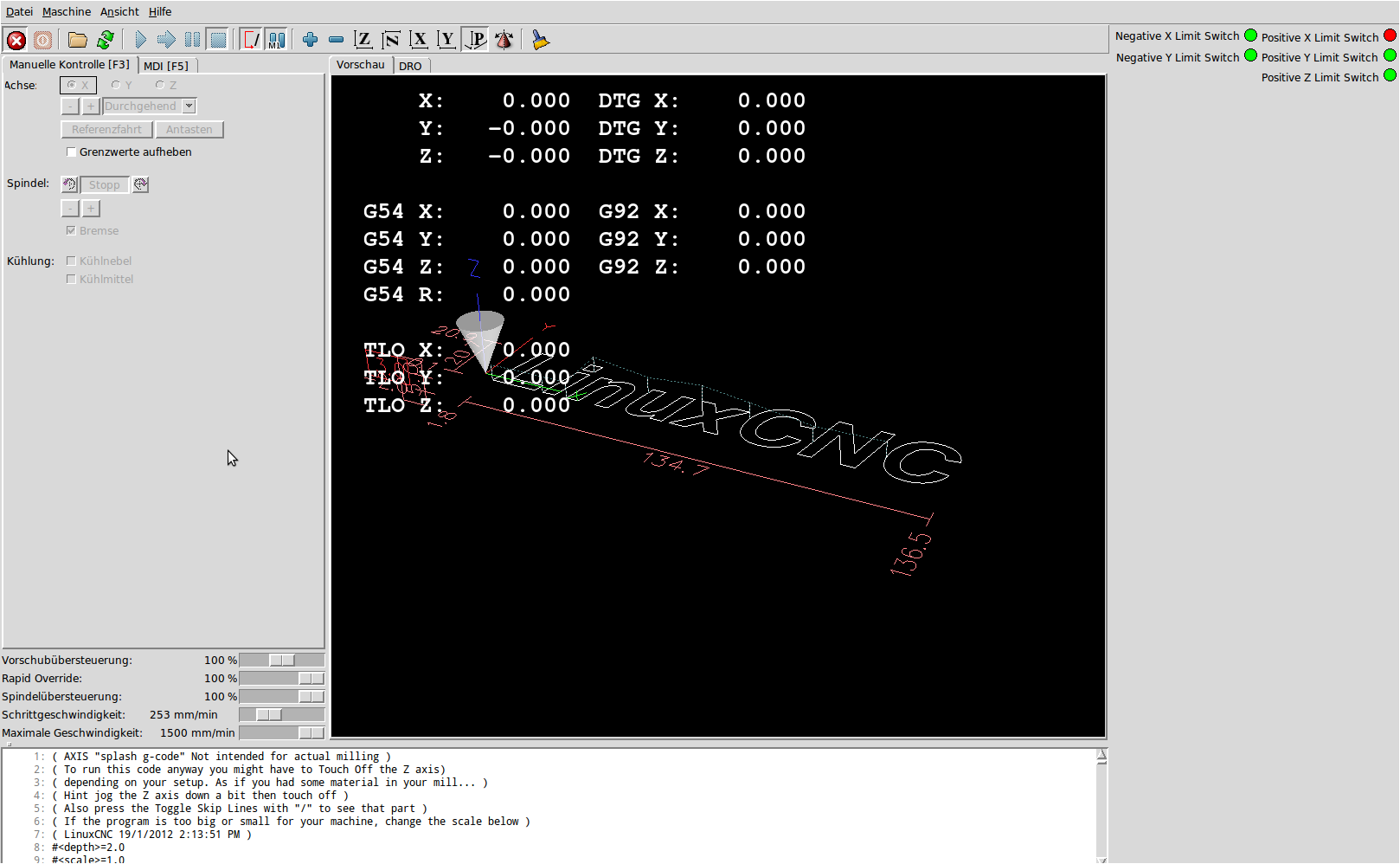The width and height of the screenshot is (1400, 864).
Task: Open the Ansicht menu
Action: tap(119, 11)
